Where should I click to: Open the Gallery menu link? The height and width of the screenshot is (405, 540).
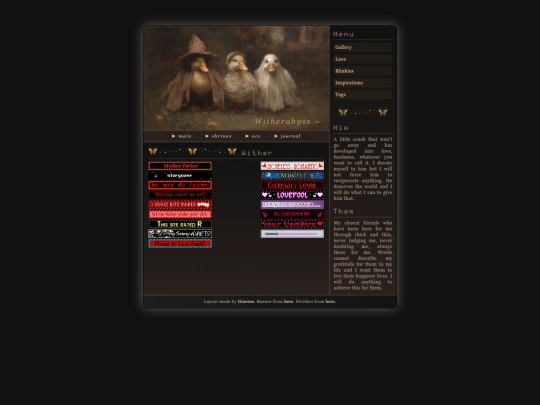363,47
